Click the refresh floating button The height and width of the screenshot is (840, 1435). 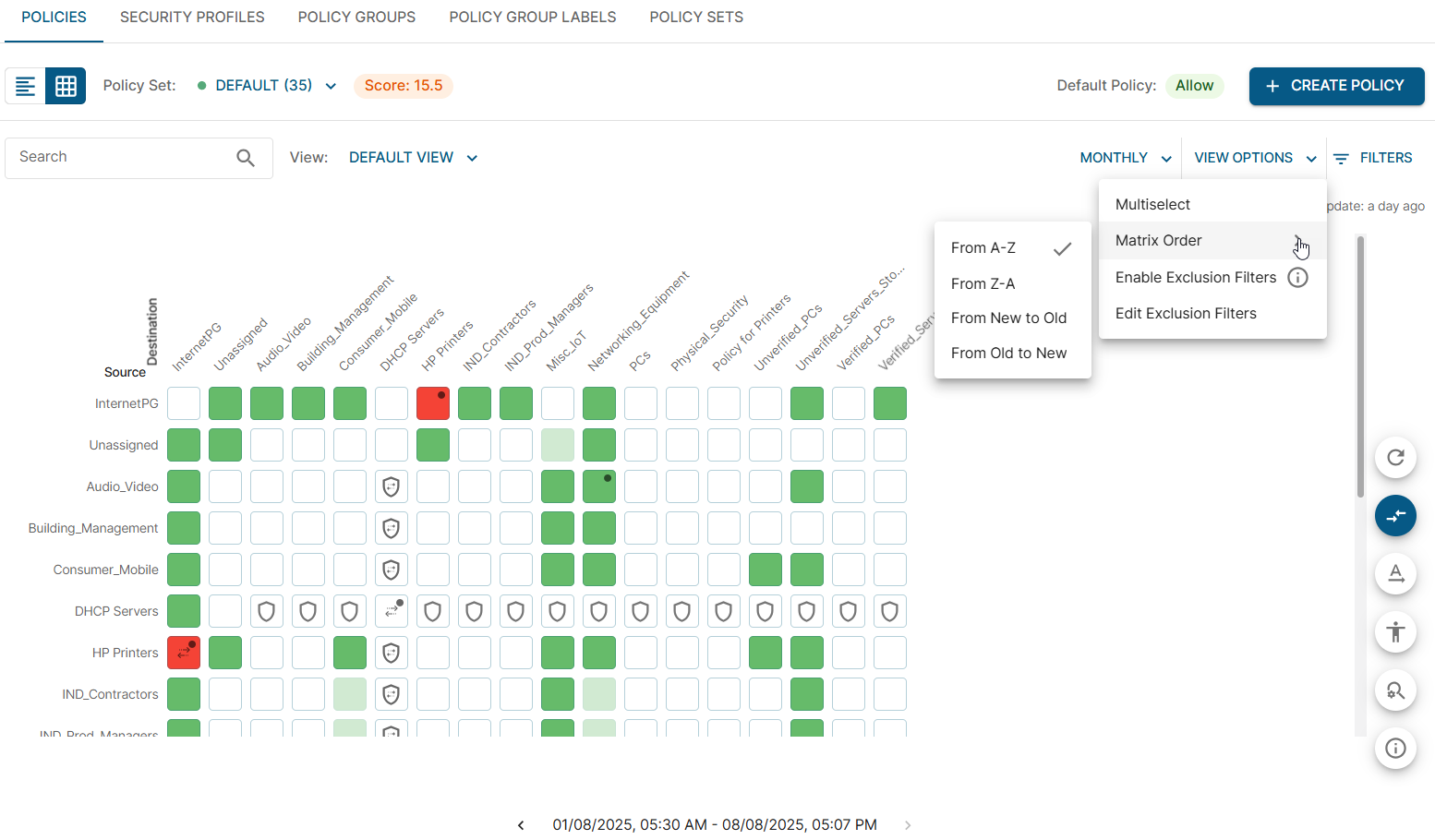[x=1394, y=458]
